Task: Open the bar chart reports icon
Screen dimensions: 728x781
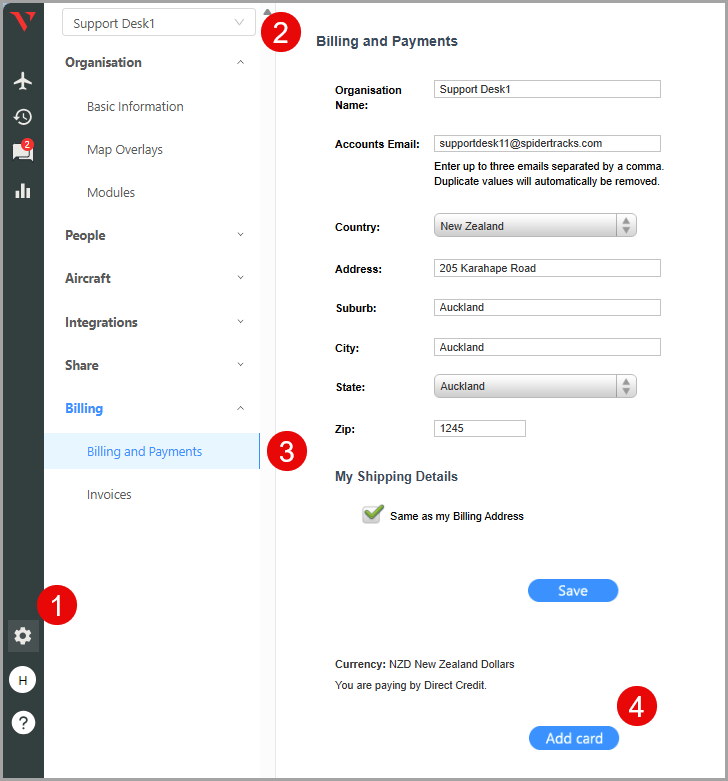Action: coord(22,190)
